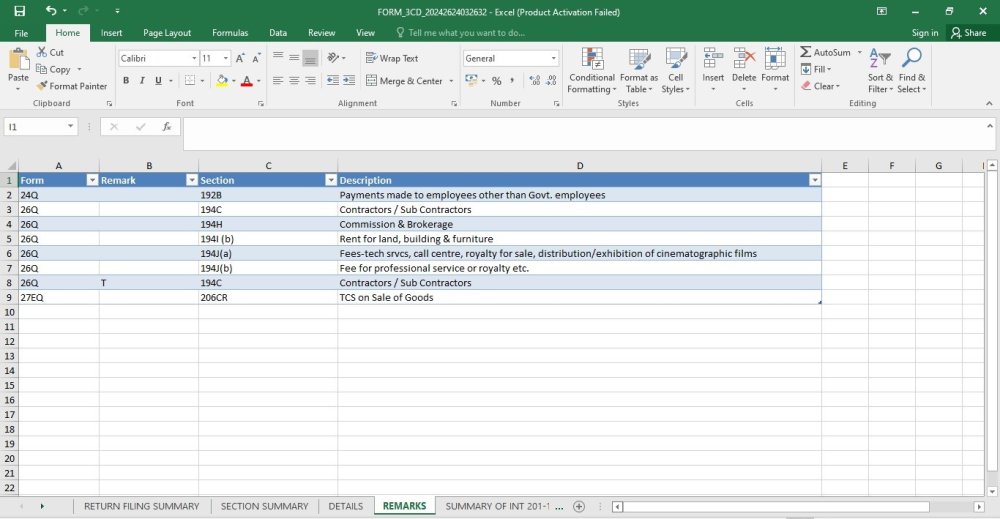
Task: Click Merge & Center
Action: click(x=404, y=81)
